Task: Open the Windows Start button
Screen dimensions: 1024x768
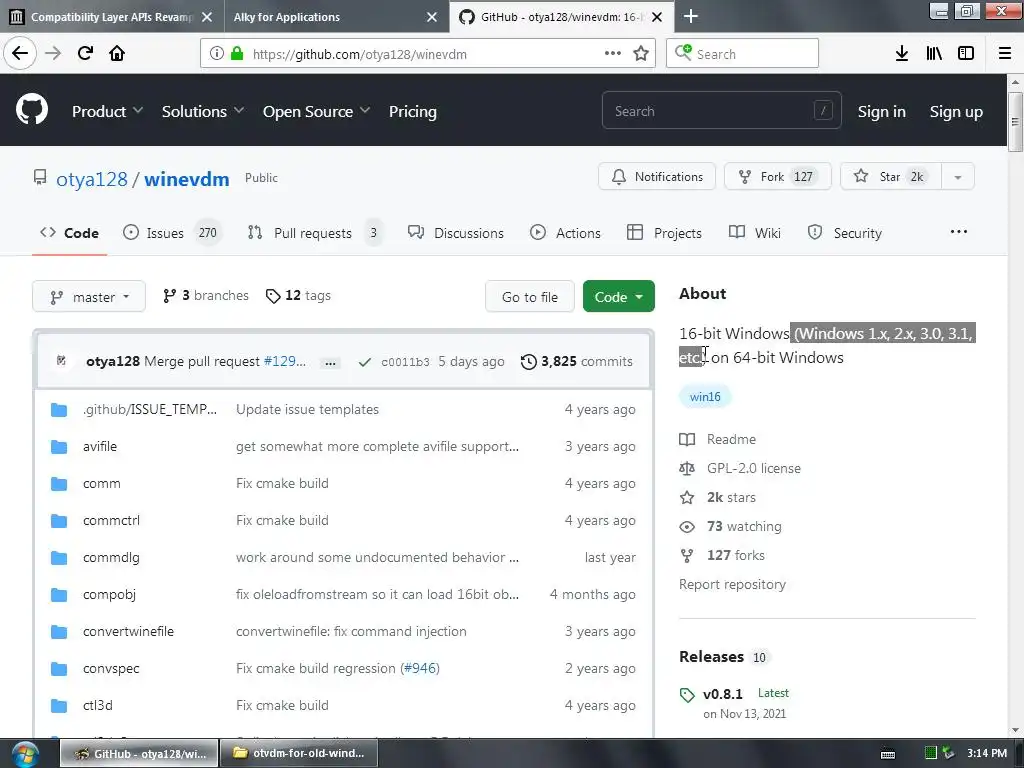Action: (25, 754)
